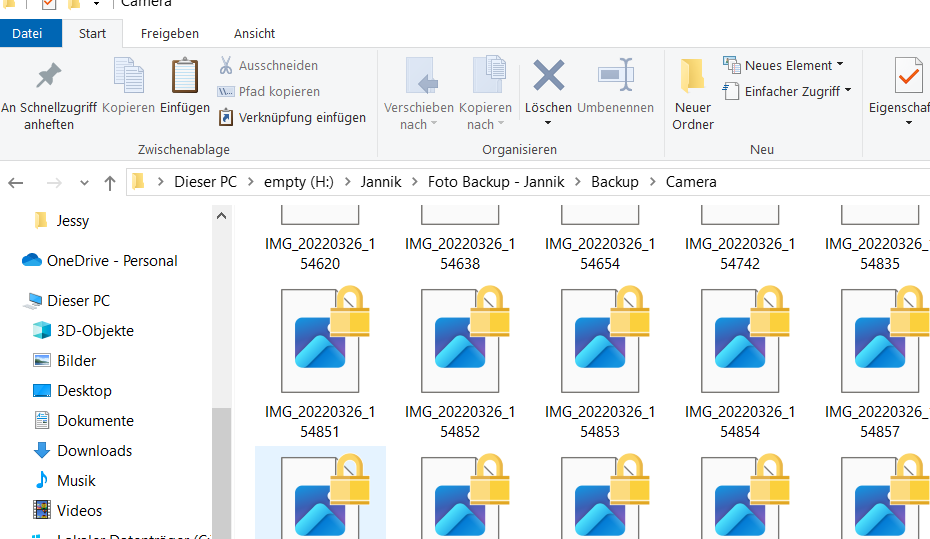The image size is (930, 539).
Task: Select file IMG_20220326_154854 thumbnail
Action: 746,340
